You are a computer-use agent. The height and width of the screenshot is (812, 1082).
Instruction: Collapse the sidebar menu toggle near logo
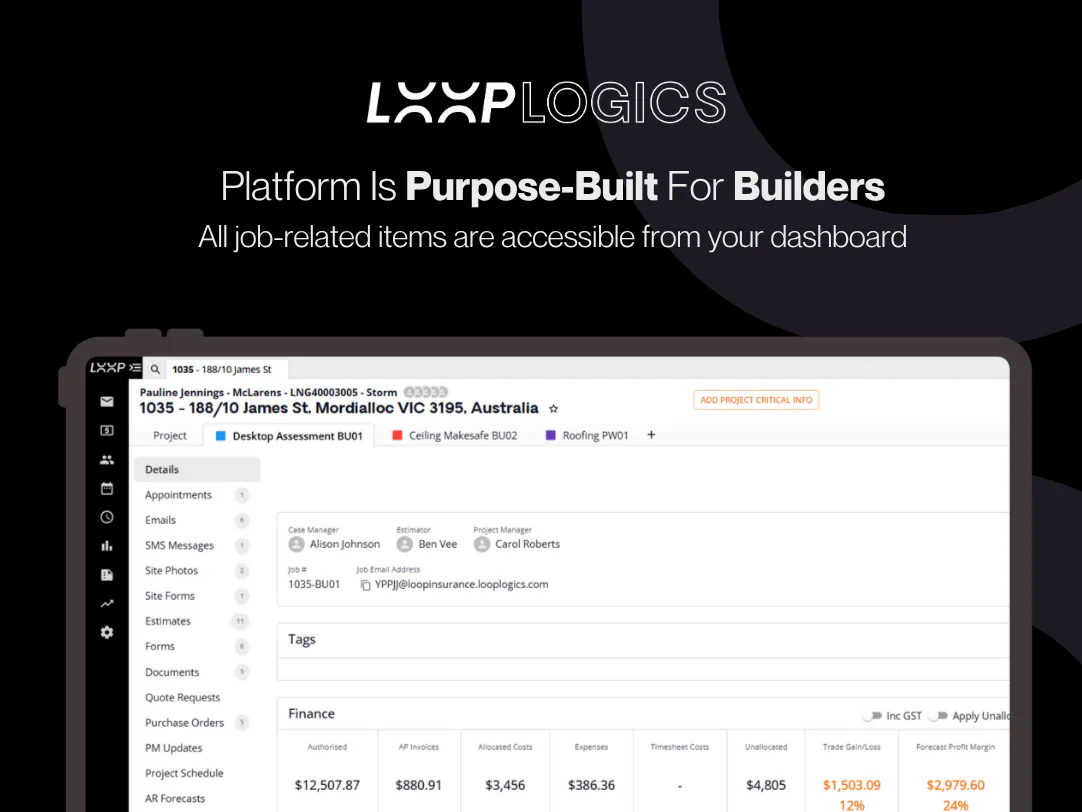pos(135,368)
